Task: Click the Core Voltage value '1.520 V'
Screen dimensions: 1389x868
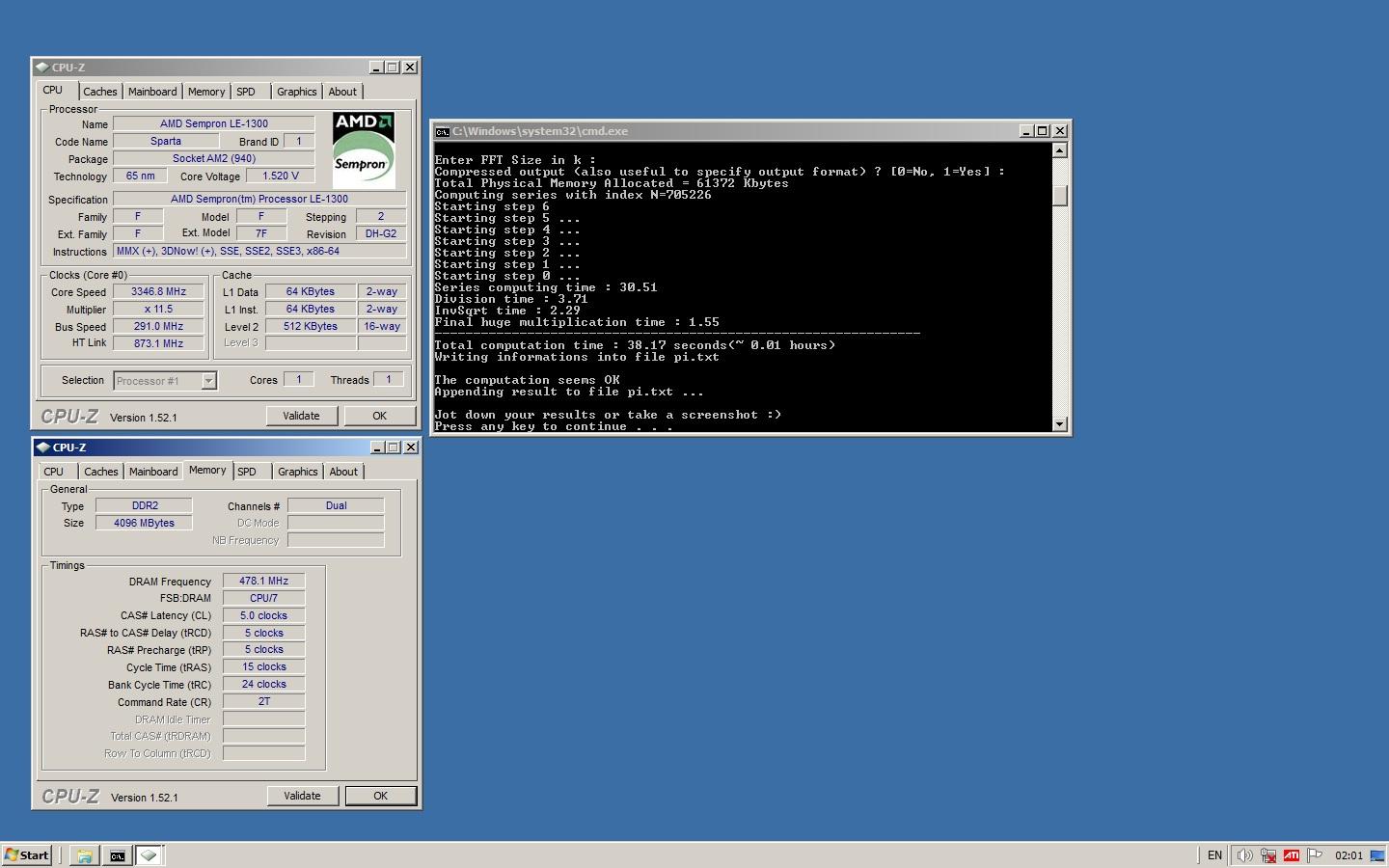Action: click(281, 176)
